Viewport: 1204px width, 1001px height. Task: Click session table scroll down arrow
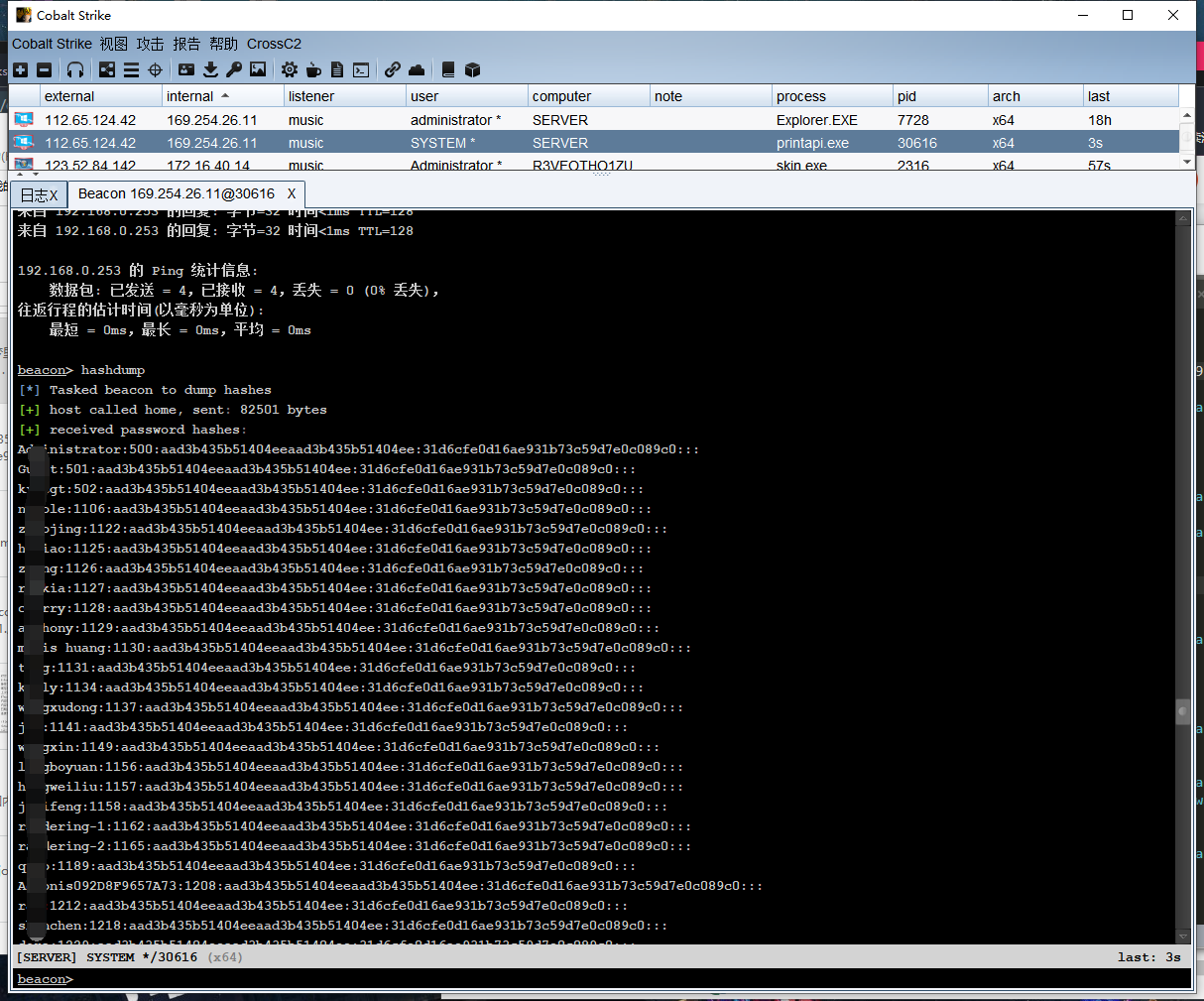[1186, 161]
